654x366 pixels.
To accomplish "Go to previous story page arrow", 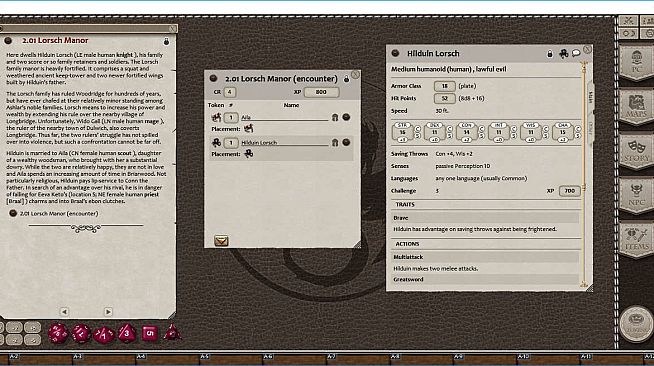I will pyautogui.click(x=64, y=311).
